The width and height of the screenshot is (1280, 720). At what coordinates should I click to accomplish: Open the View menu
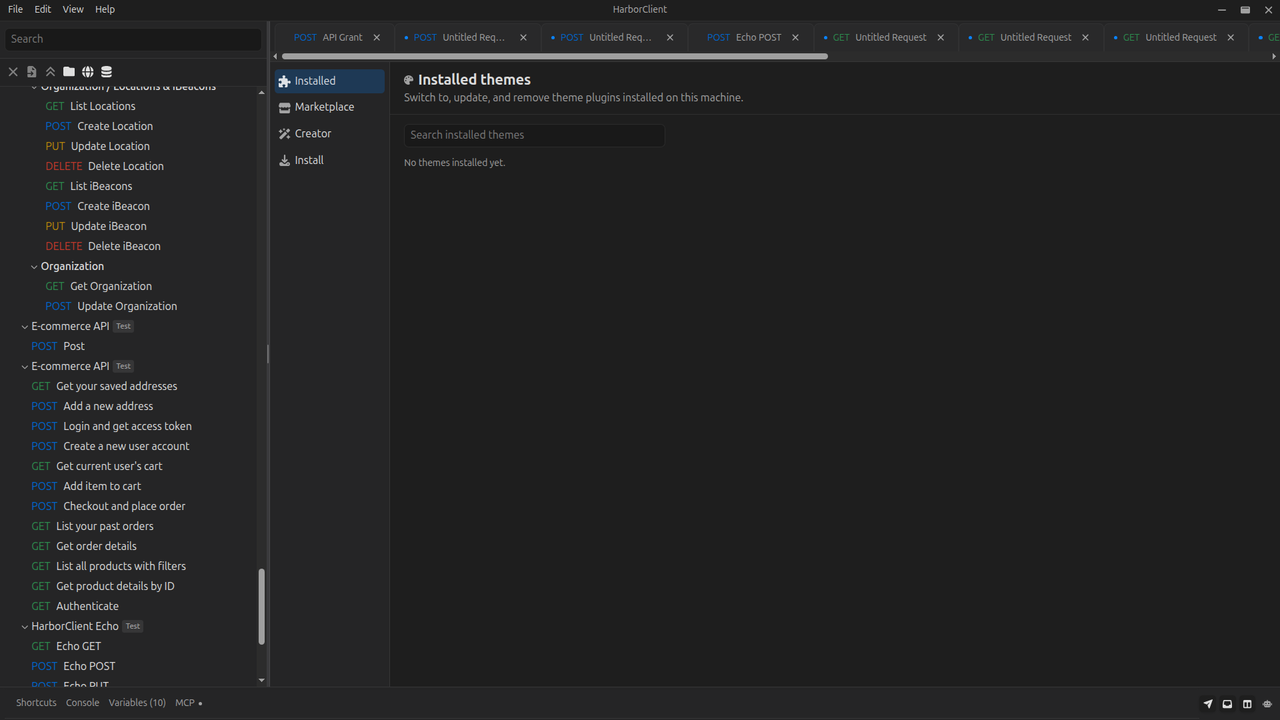pyautogui.click(x=73, y=9)
